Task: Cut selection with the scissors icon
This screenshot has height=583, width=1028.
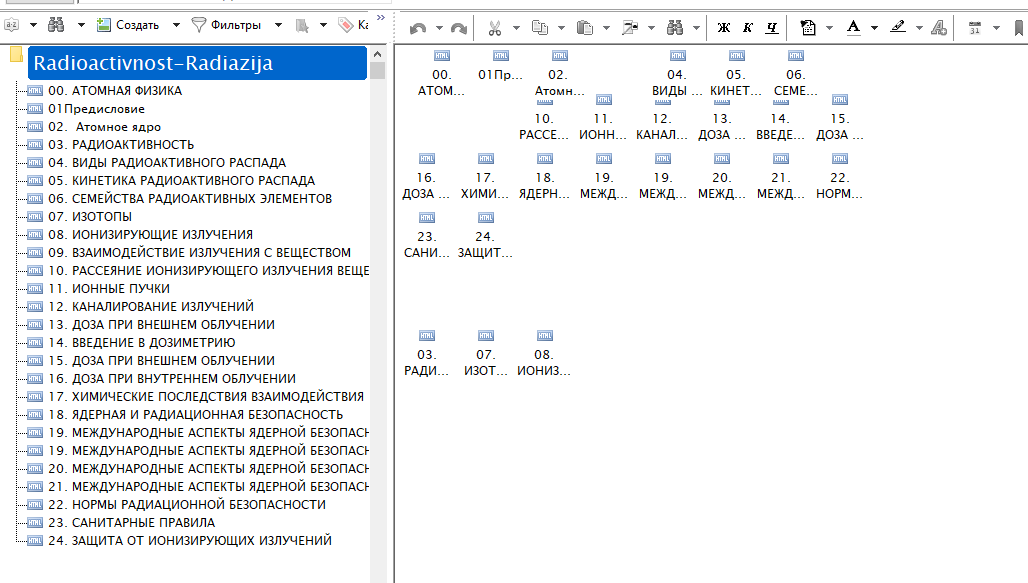Action: (x=495, y=28)
